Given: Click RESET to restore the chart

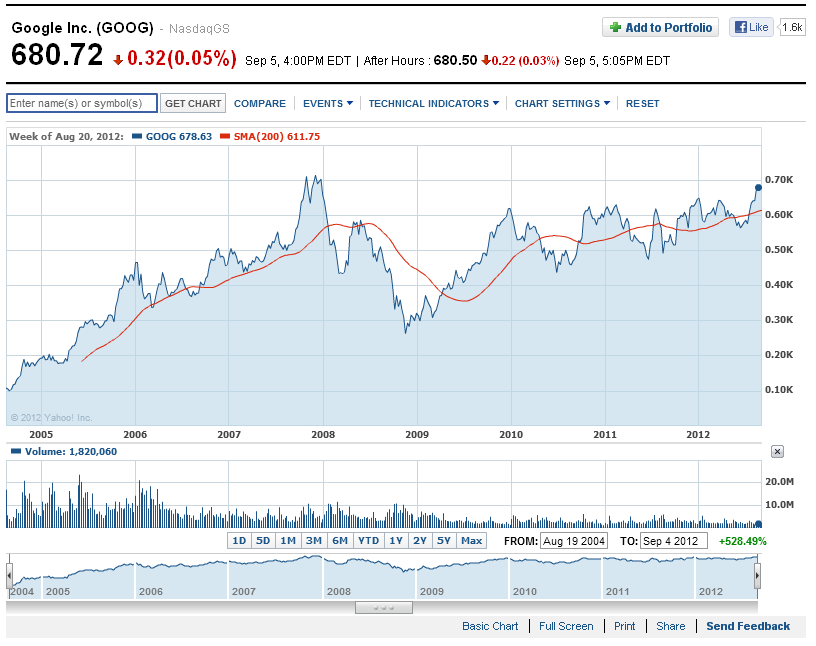Looking at the screenshot, I should (642, 104).
